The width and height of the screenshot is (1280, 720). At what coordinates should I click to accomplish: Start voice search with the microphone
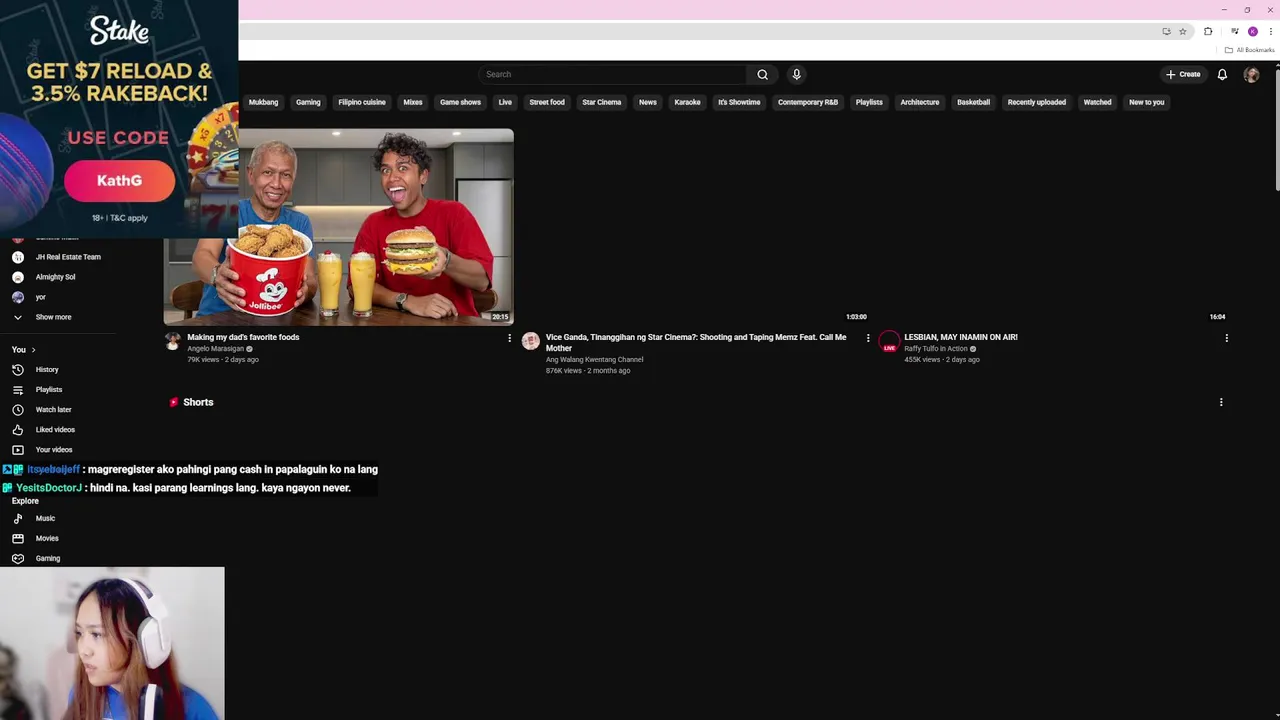(x=796, y=74)
